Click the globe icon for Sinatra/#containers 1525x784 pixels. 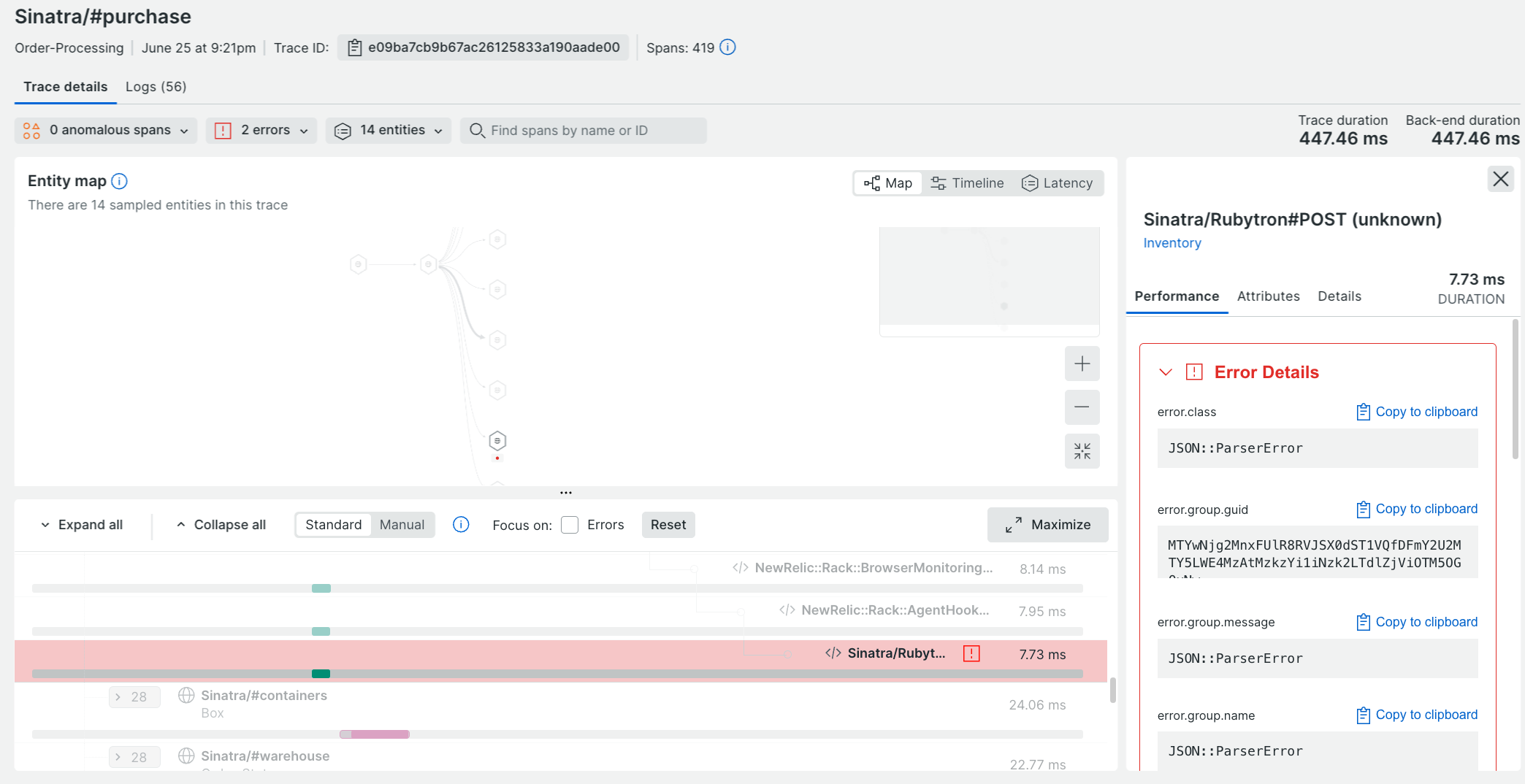[186, 695]
